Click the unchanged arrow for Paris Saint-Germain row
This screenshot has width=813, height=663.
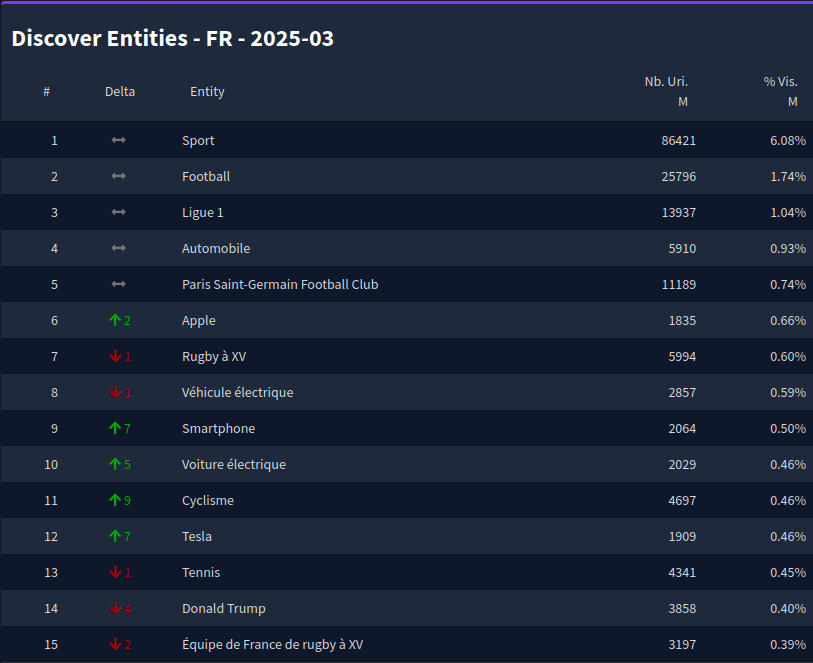(x=119, y=284)
